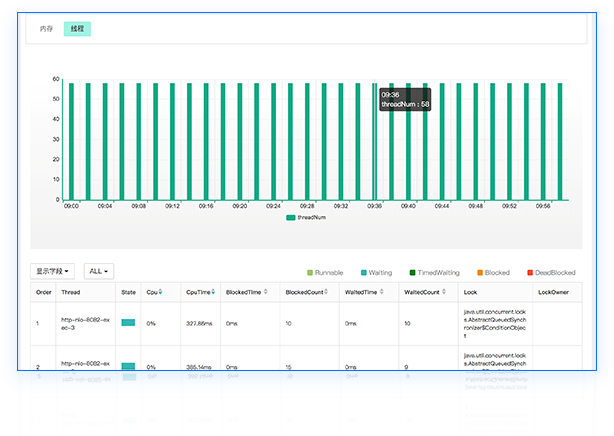Click the CpuTime sort arrow icon
The height and width of the screenshot is (436, 614).
[x=213, y=292]
